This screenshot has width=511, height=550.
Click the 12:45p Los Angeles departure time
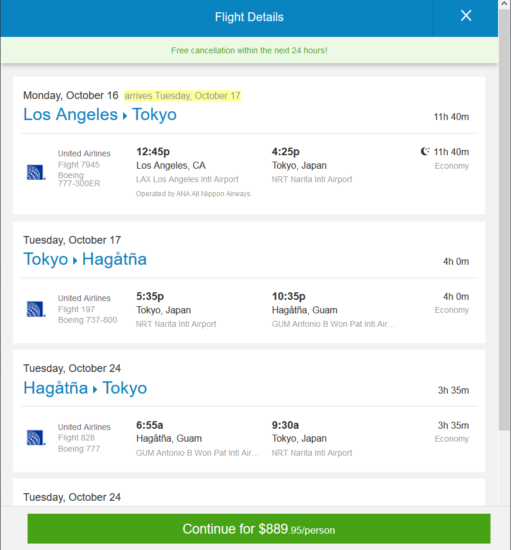[x=153, y=152]
